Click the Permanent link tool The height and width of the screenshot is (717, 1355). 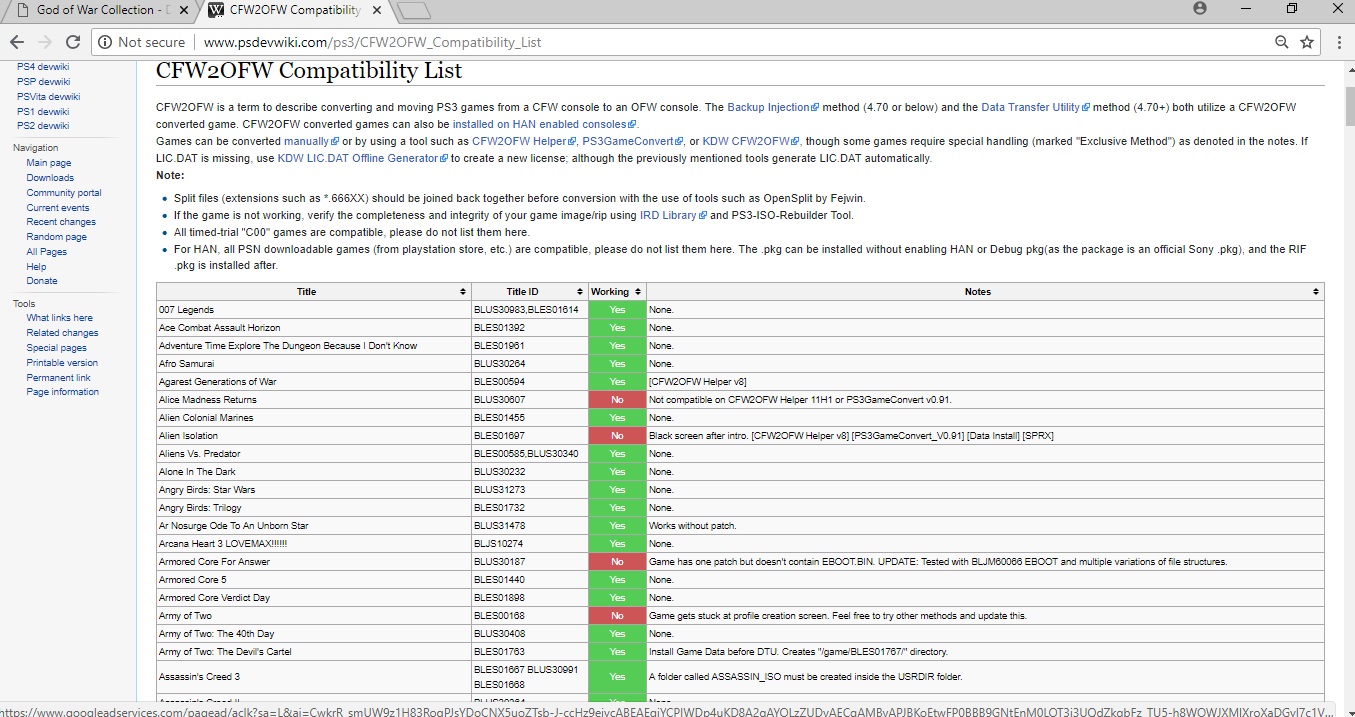[58, 378]
